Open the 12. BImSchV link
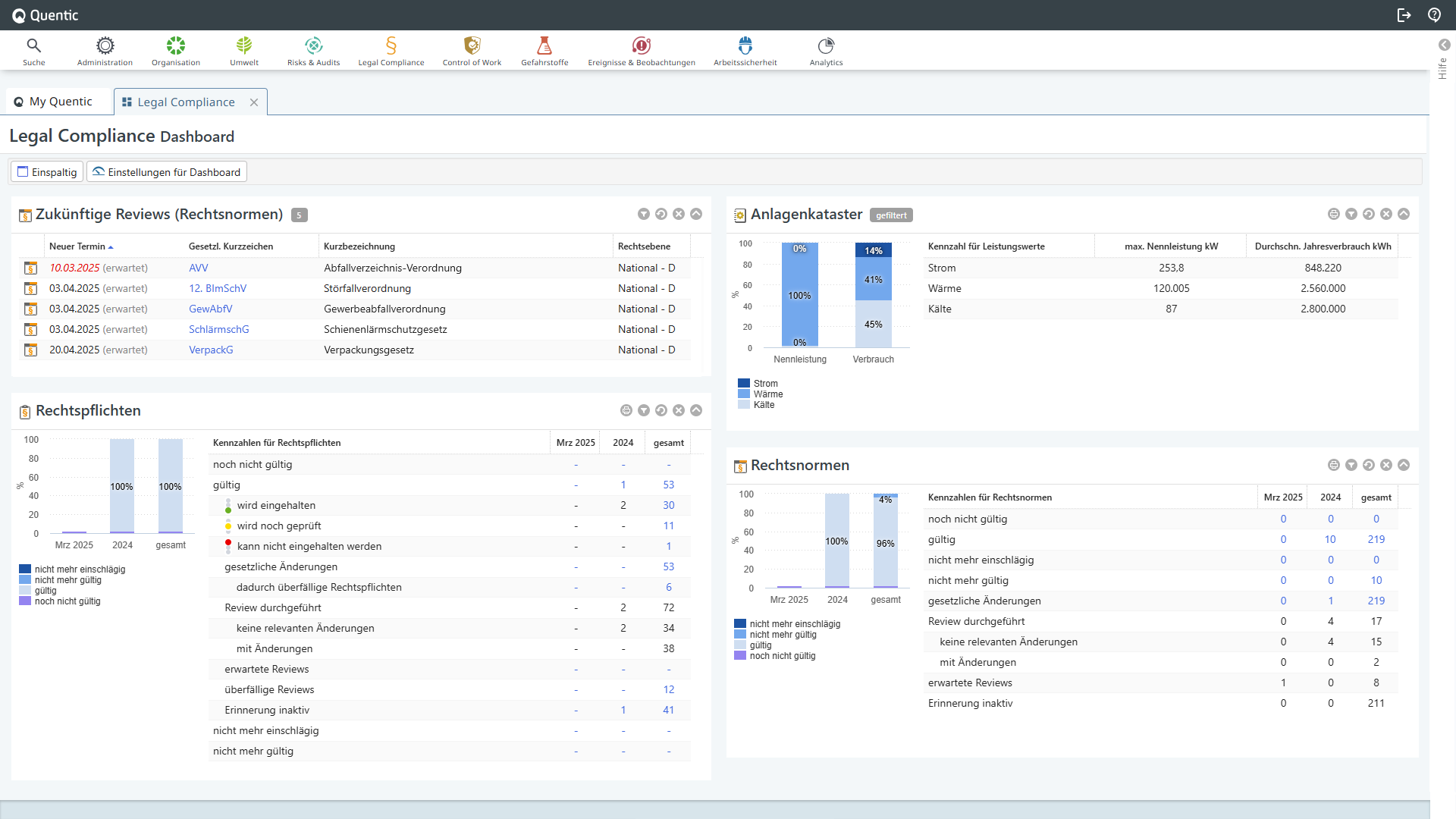 pyautogui.click(x=218, y=288)
